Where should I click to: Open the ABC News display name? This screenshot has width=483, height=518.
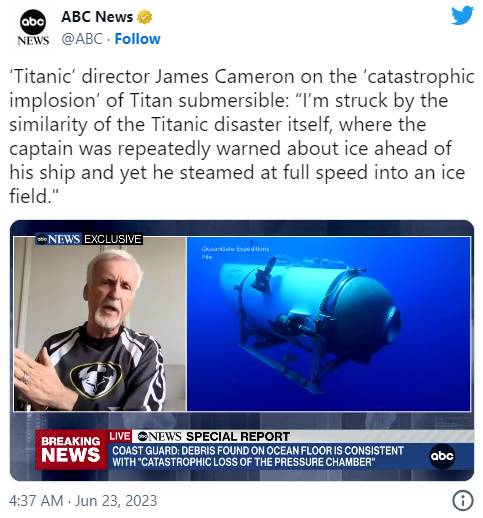tap(97, 17)
